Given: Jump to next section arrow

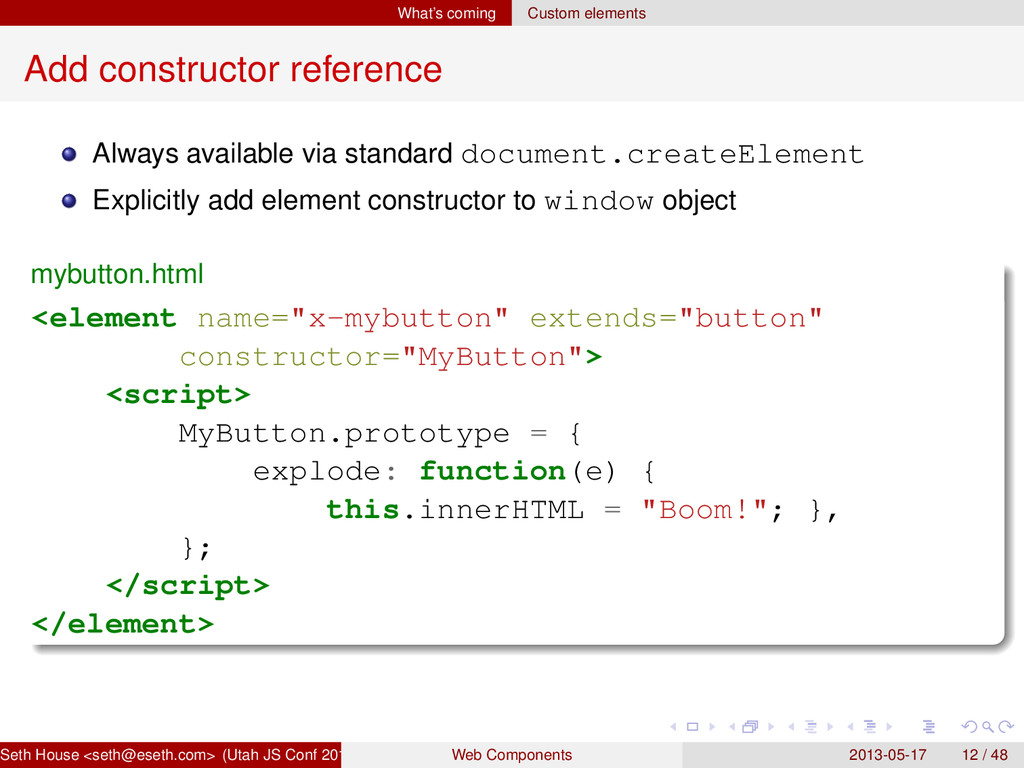Looking at the screenshot, I should (889, 727).
